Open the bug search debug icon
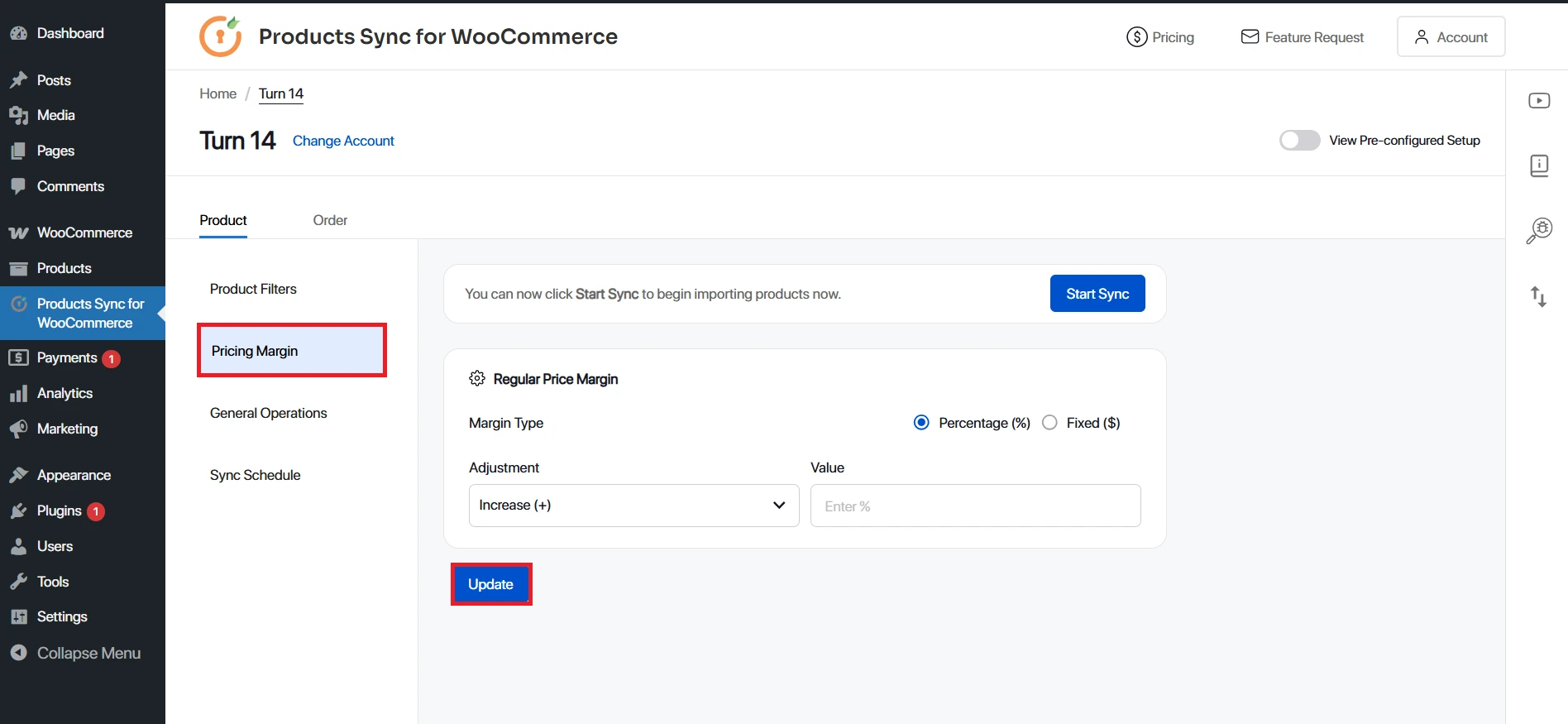Screen dimensions: 1568x724 tap(1539, 231)
